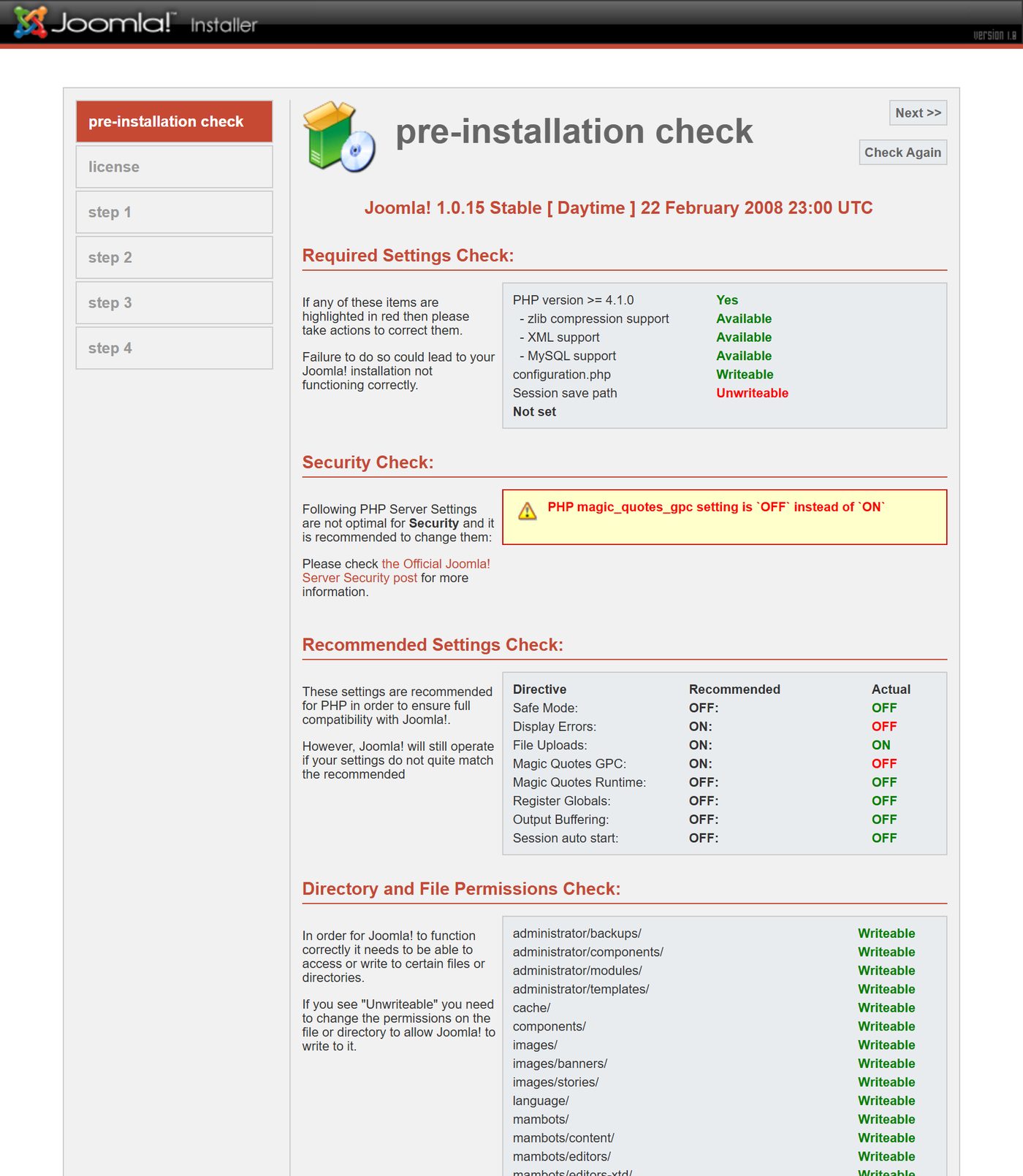Click the magic_quotes_gpc warning message
This screenshot has width=1023, height=1176.
pos(716,507)
